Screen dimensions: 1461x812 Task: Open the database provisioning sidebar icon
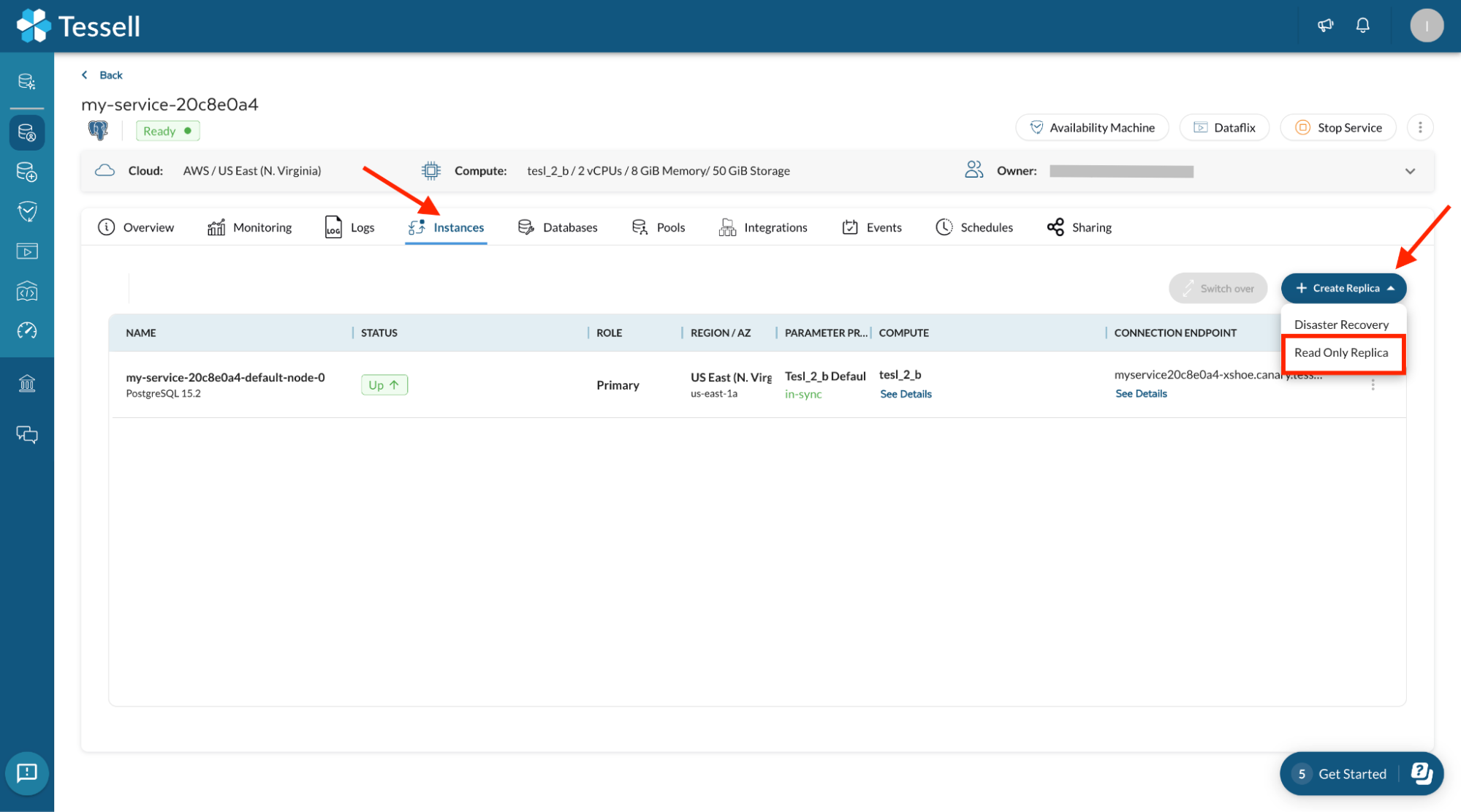pyautogui.click(x=27, y=81)
